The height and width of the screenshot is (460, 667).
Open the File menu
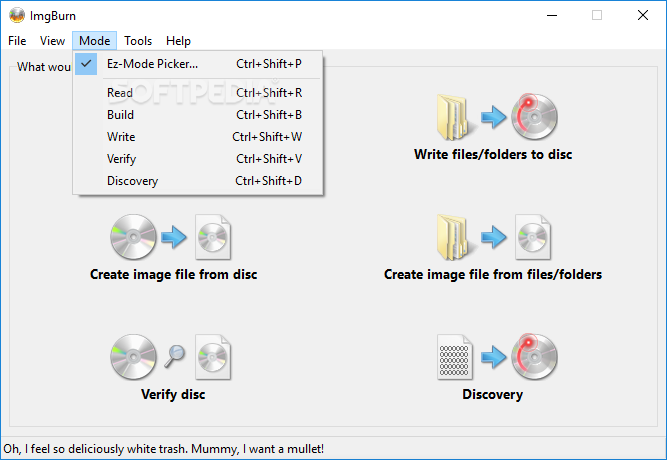[x=17, y=41]
